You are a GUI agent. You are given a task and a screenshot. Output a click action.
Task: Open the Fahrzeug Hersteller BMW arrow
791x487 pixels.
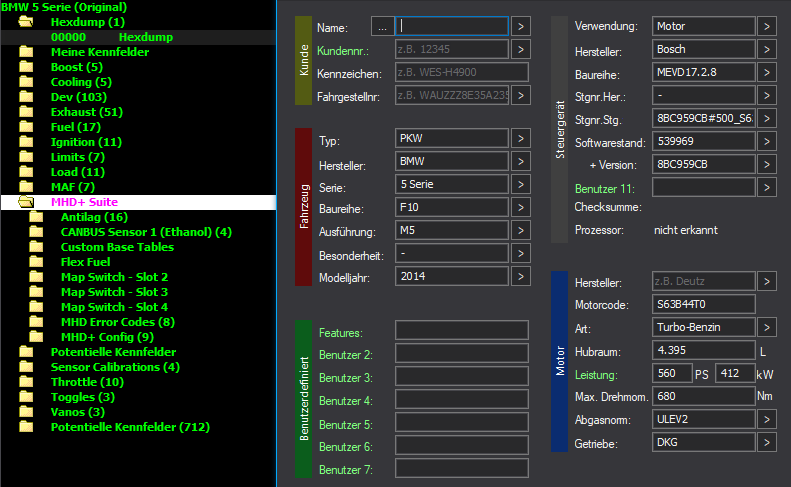[521, 161]
